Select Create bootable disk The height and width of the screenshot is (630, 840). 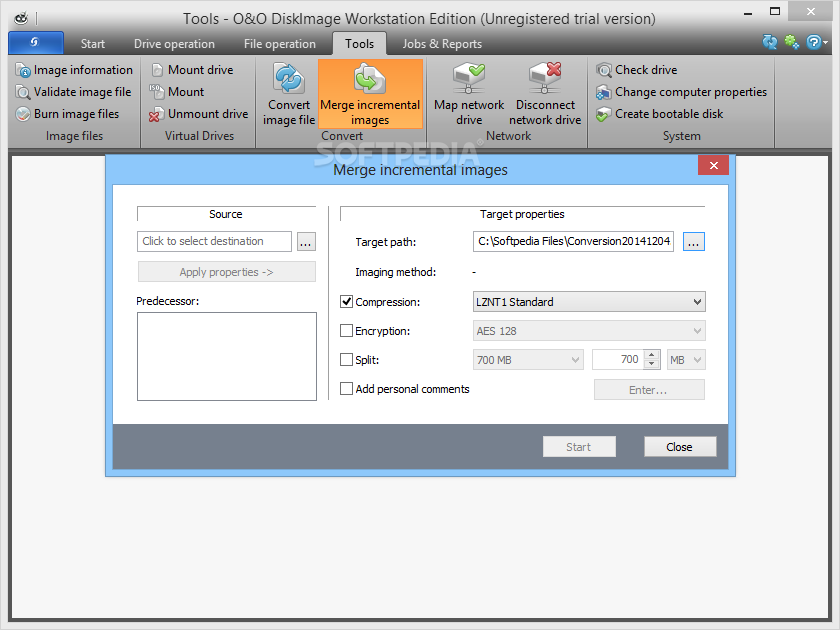point(659,114)
